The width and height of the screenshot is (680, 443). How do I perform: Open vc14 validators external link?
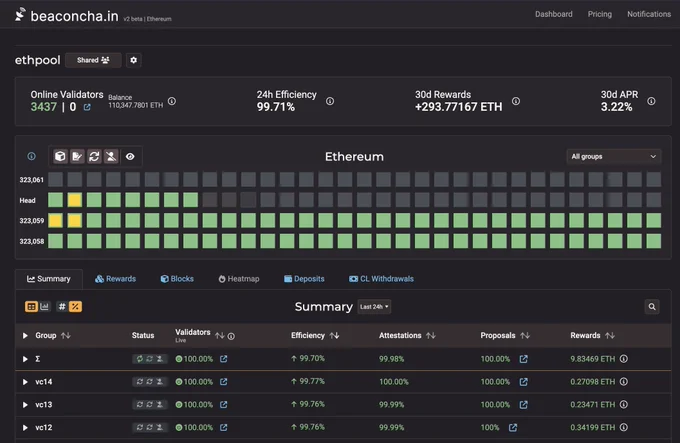(x=223, y=382)
